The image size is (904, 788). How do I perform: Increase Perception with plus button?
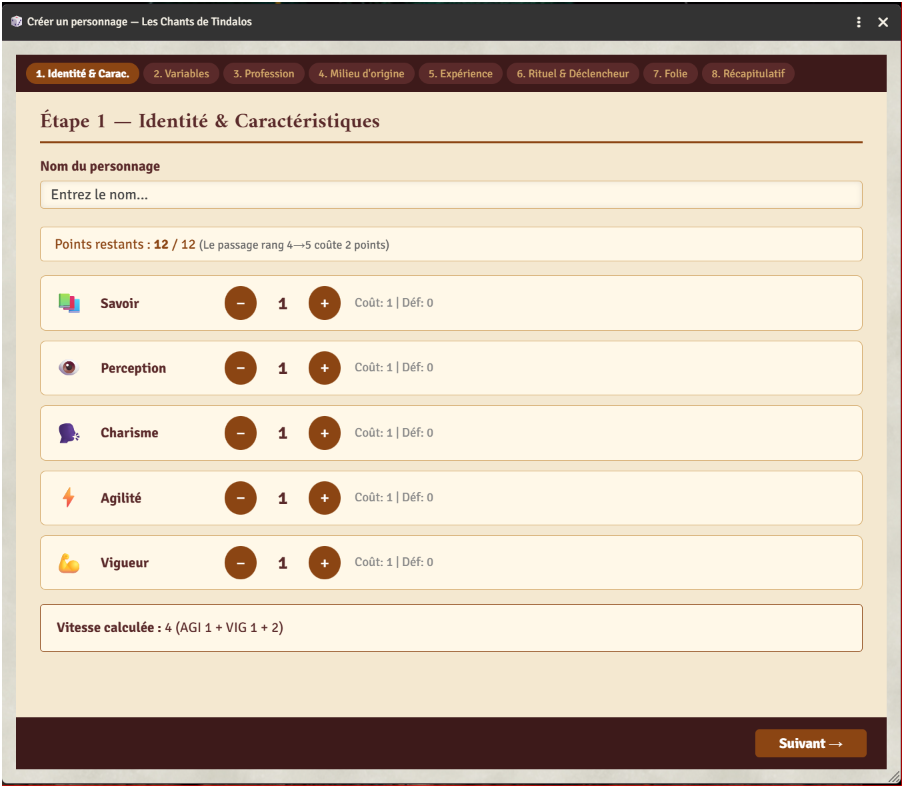coord(325,368)
